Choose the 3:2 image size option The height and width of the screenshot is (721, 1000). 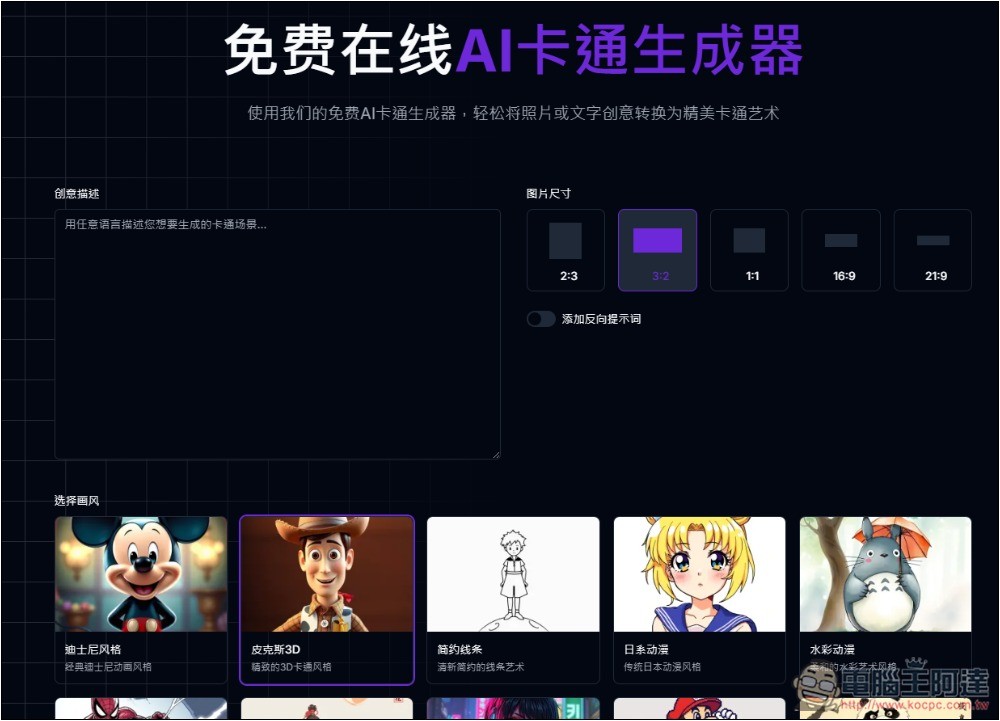tap(657, 250)
